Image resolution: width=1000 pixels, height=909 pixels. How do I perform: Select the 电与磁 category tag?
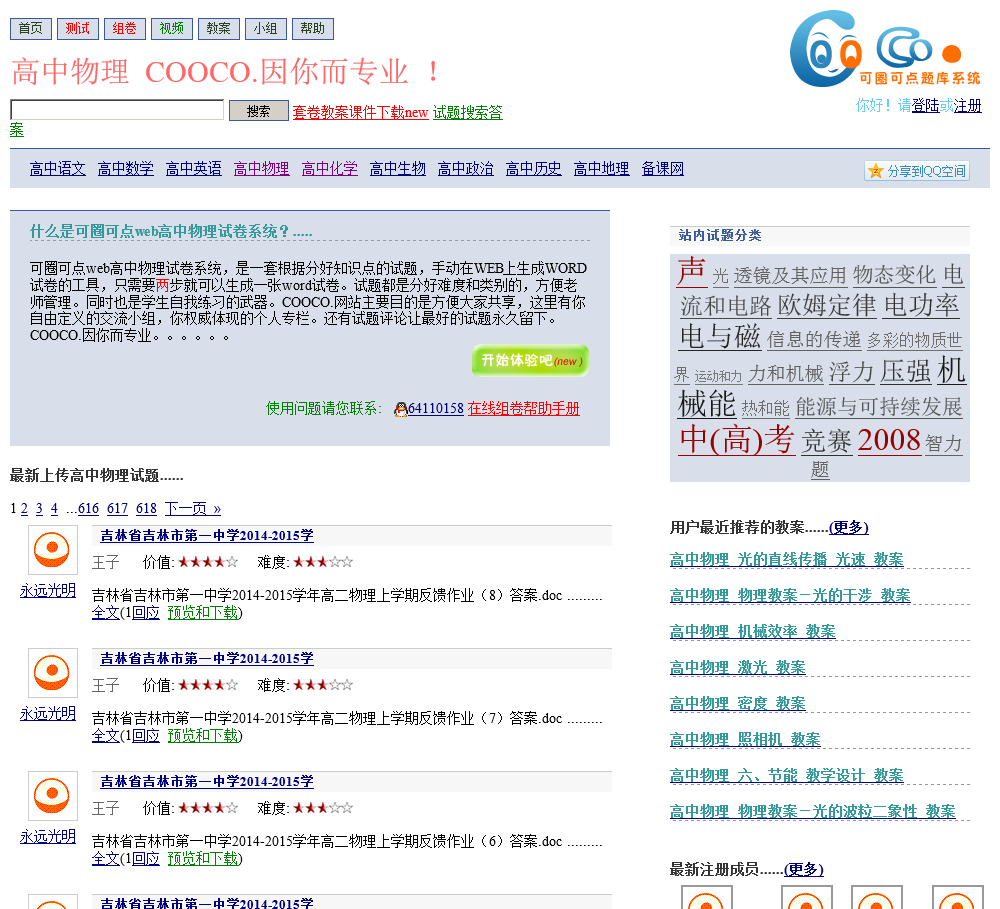(720, 337)
